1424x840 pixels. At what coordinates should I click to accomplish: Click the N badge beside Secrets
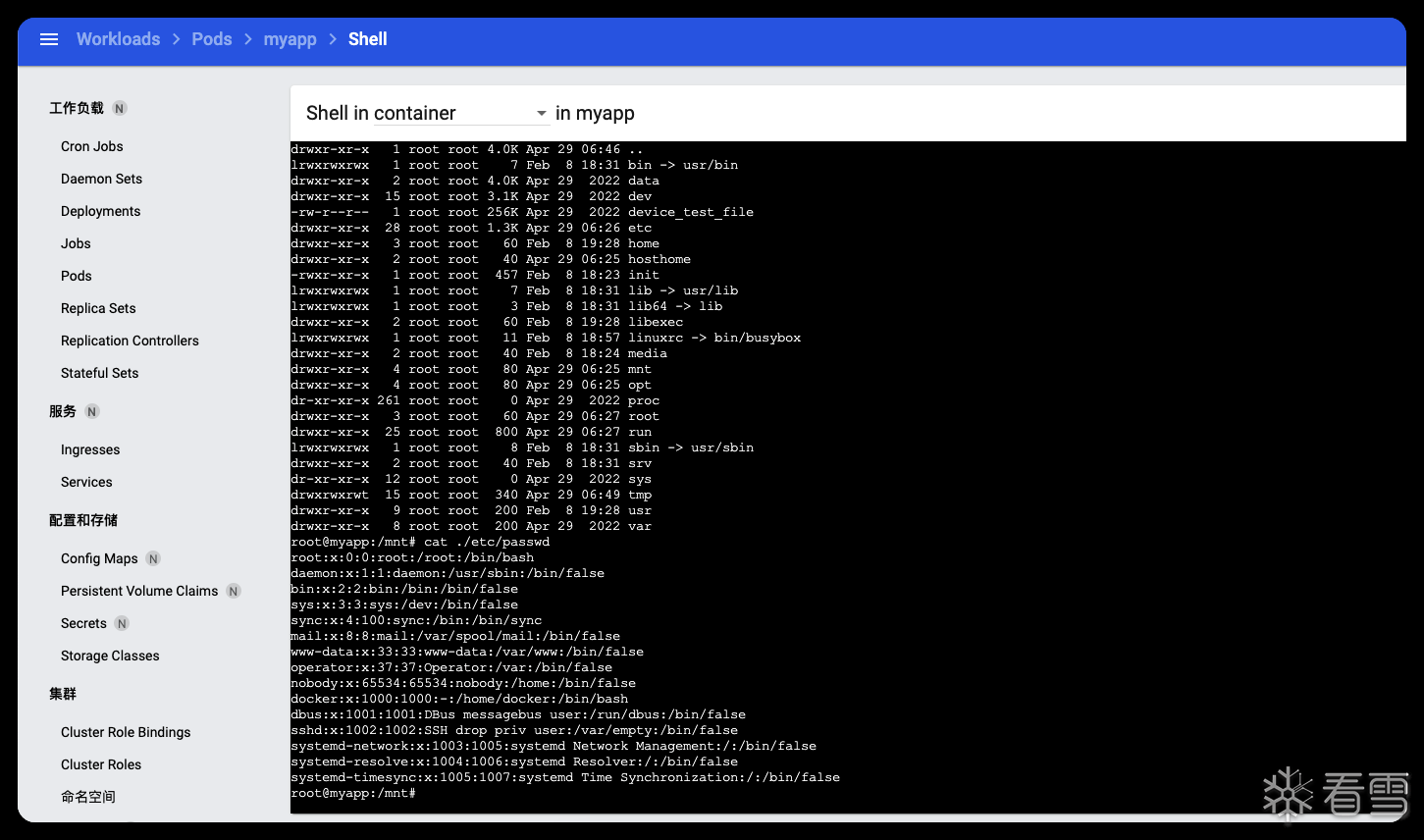click(x=122, y=623)
